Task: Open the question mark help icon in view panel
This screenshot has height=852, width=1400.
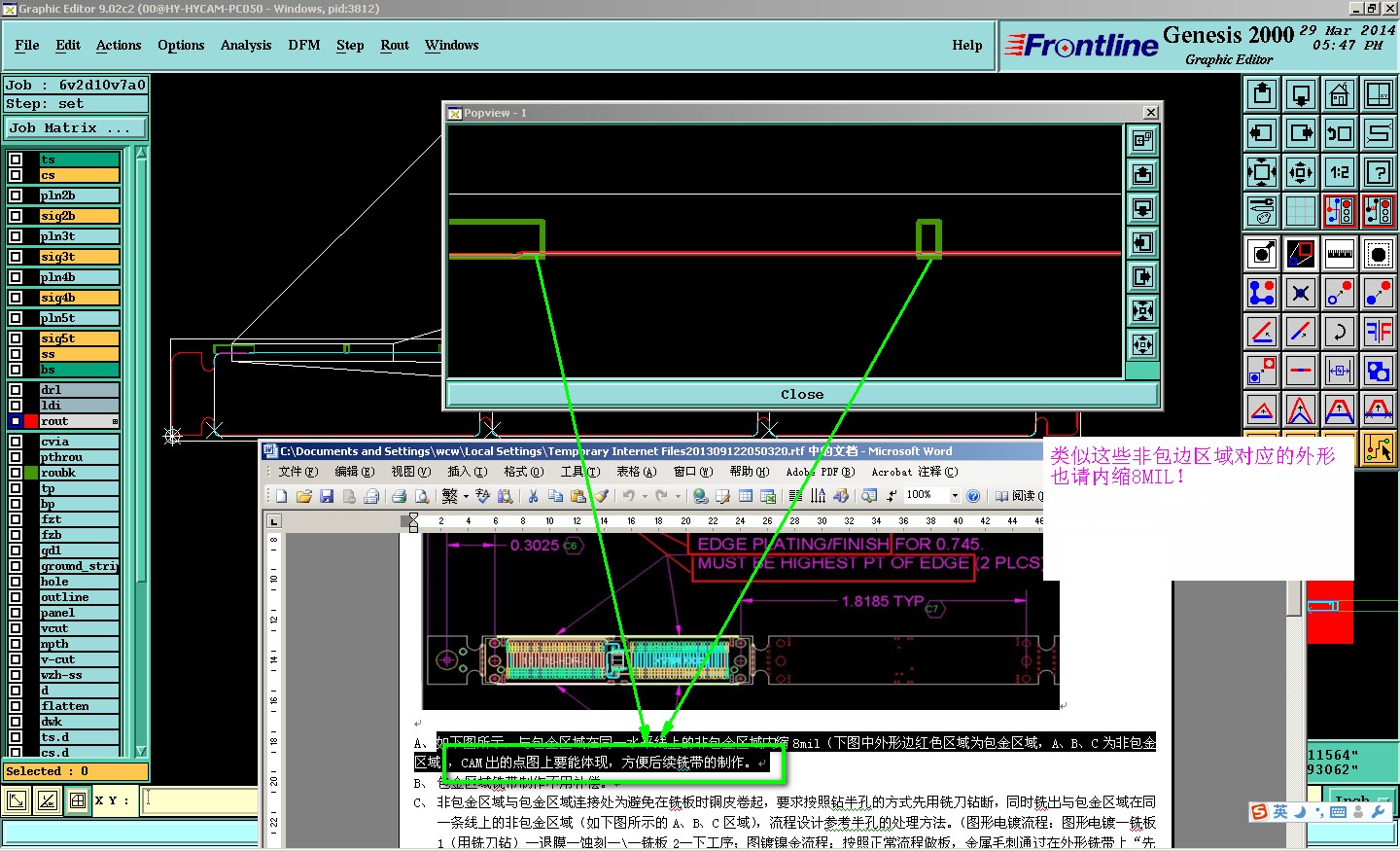Action: tap(1379, 172)
